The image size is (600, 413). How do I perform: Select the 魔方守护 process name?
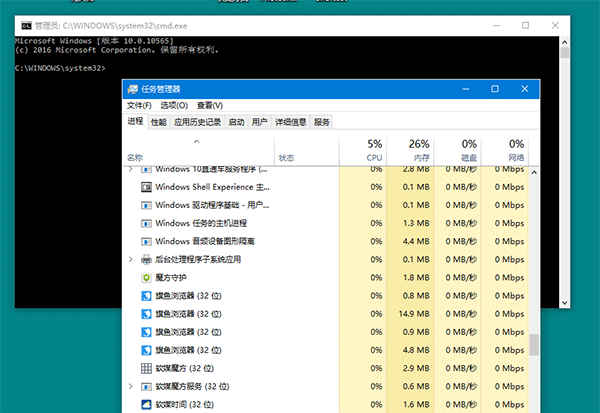point(171,278)
